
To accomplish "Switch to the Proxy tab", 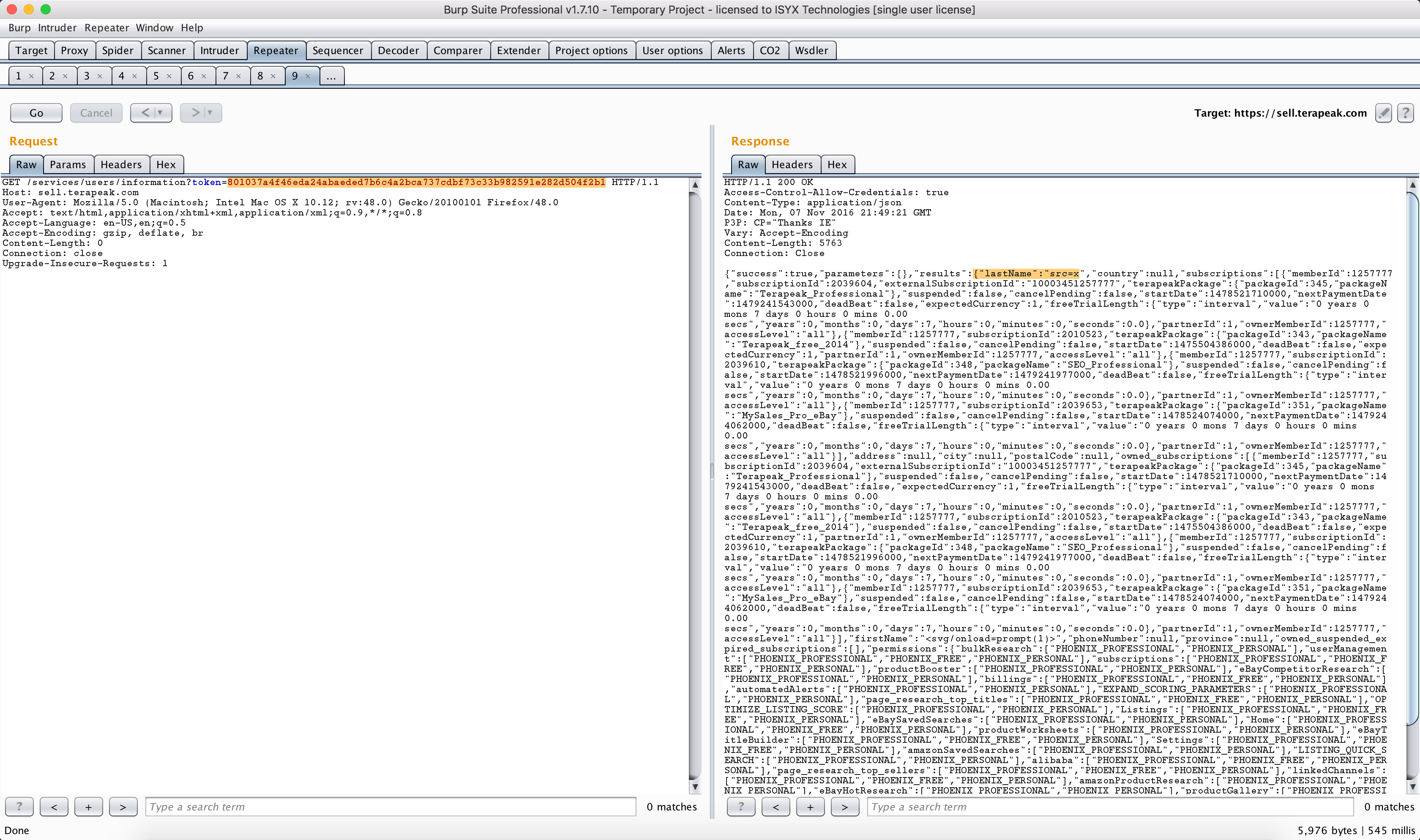I will coord(75,50).
